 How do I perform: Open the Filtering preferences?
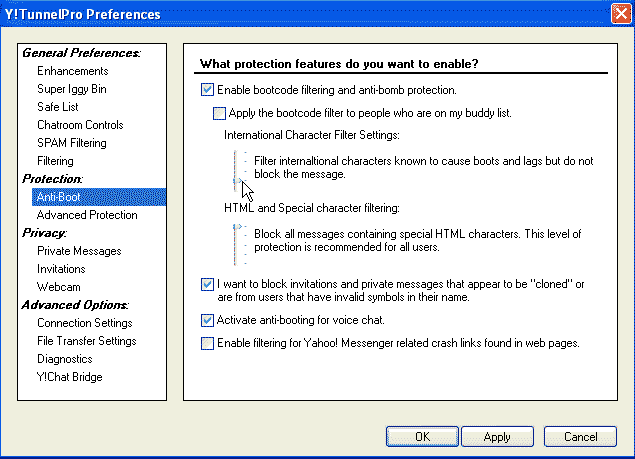point(55,161)
